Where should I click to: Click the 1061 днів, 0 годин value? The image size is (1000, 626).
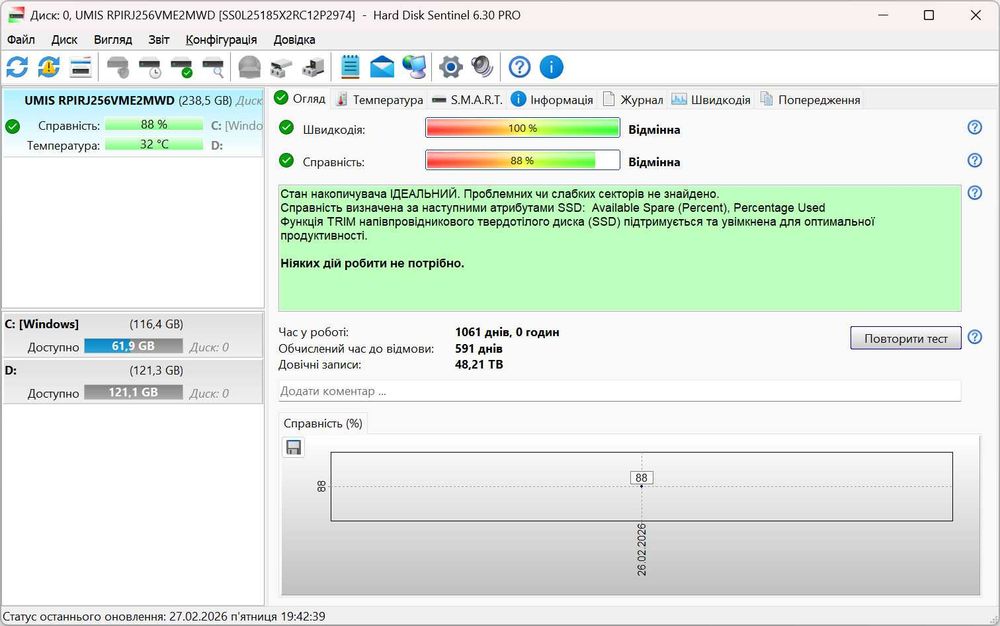pyautogui.click(x=507, y=332)
